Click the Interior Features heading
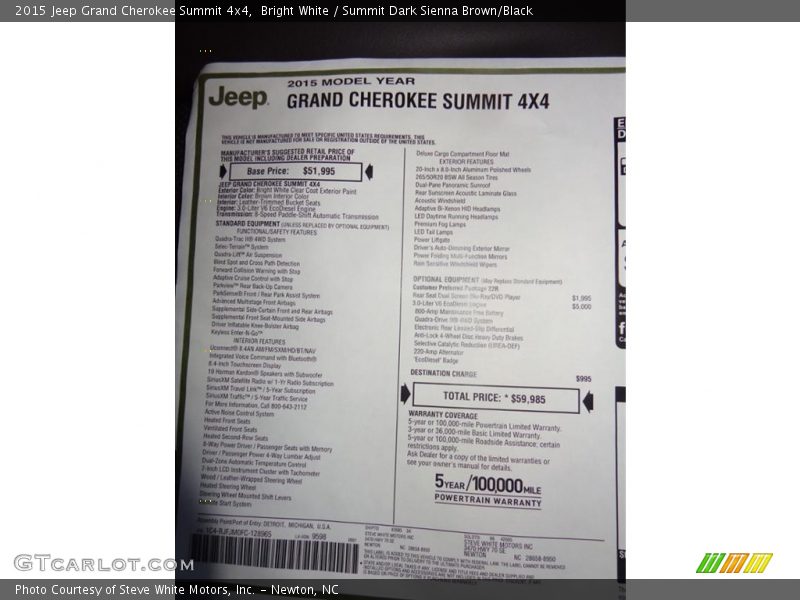Viewport: 800px width, 600px height. [x=258, y=341]
